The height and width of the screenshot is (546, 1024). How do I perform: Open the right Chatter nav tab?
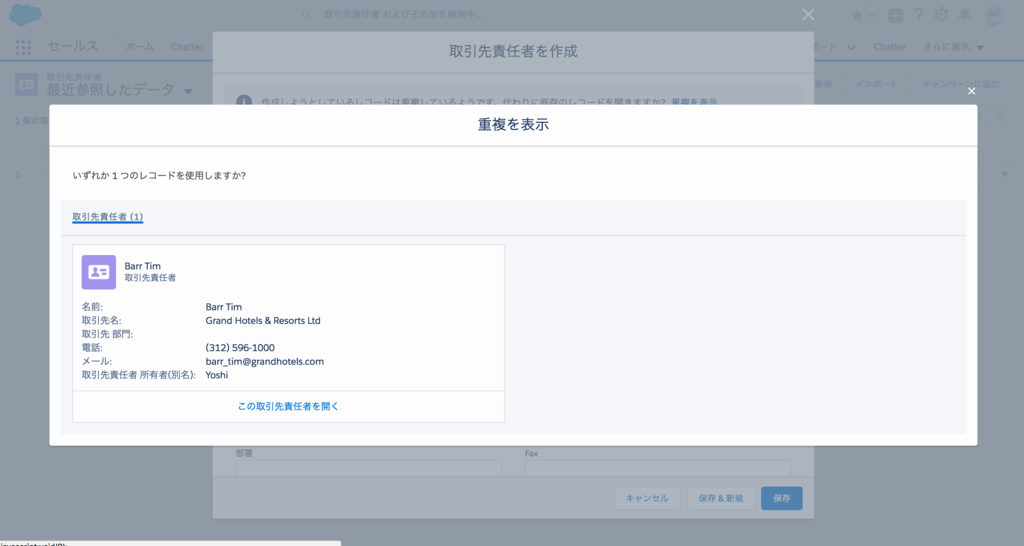click(x=889, y=47)
